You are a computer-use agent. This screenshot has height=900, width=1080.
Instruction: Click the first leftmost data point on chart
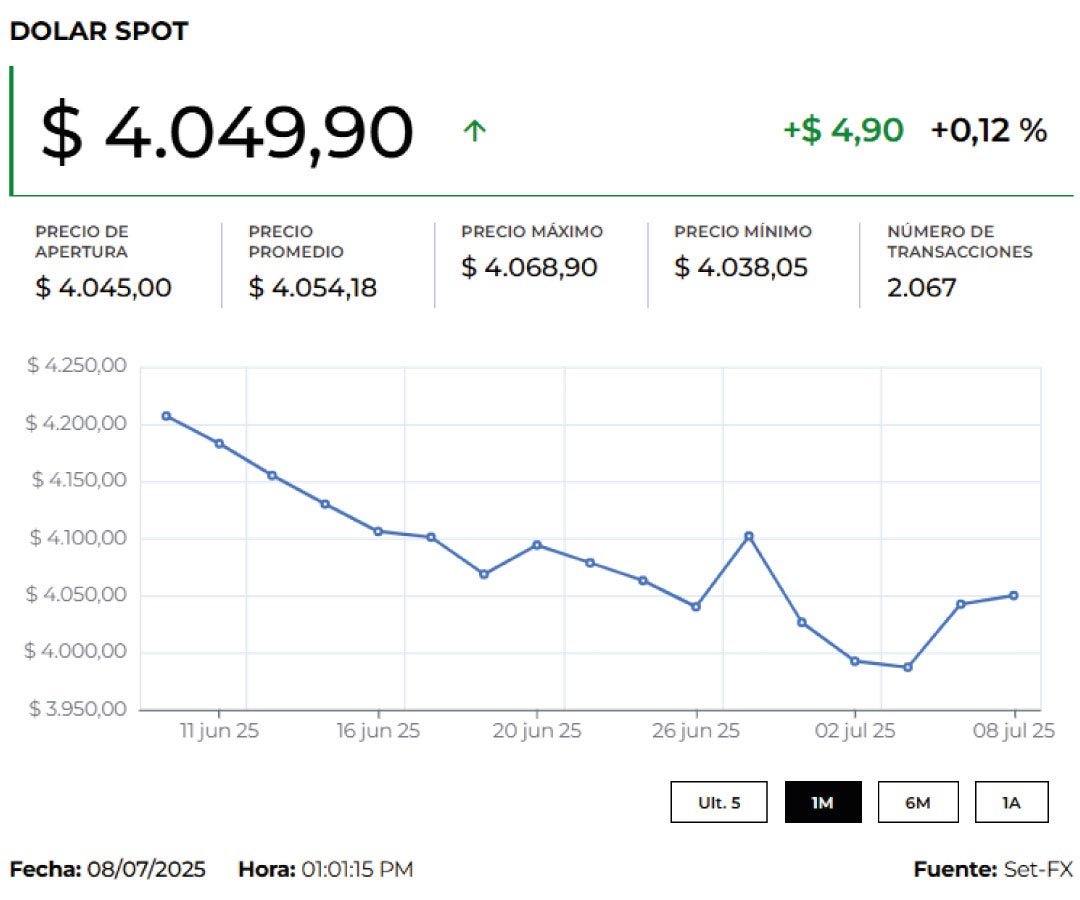166,416
